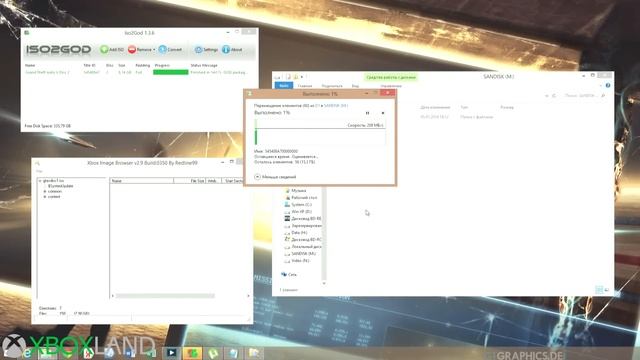Open the Поделиться ribbon tab in Explorer
The height and width of the screenshot is (360, 640).
pos(332,86)
